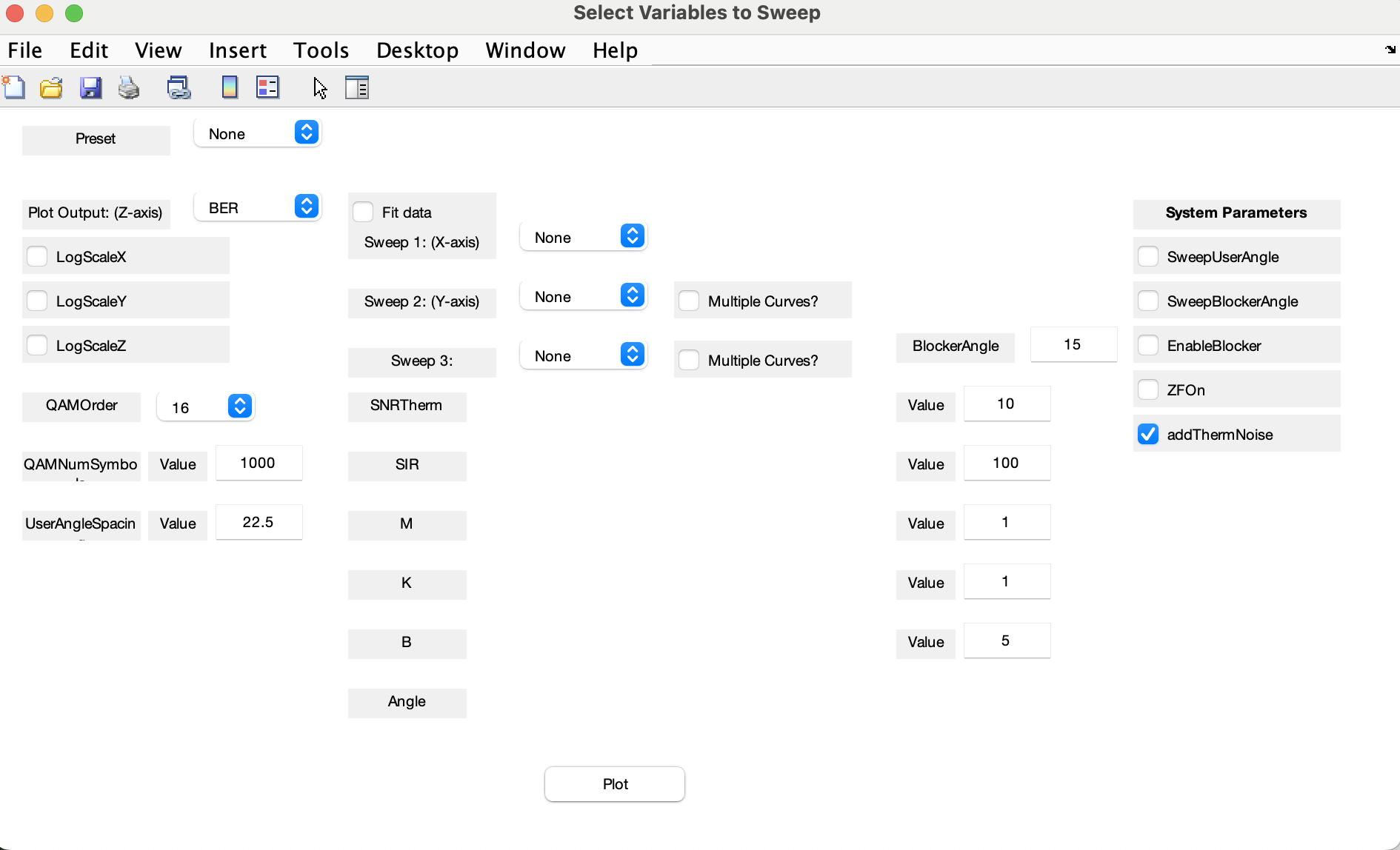Click the Link Plot toolbar icon
This screenshot has height=850, width=1400.
(x=179, y=88)
